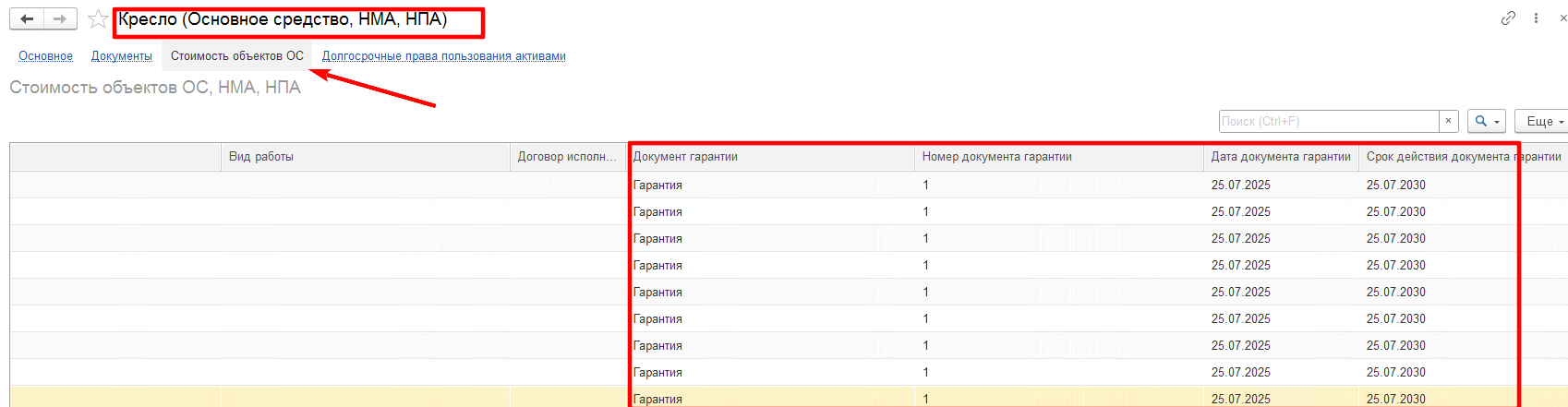Click the Договор исполн... column header
Image resolution: width=1568 pixels, height=407 pixels.
(566, 157)
